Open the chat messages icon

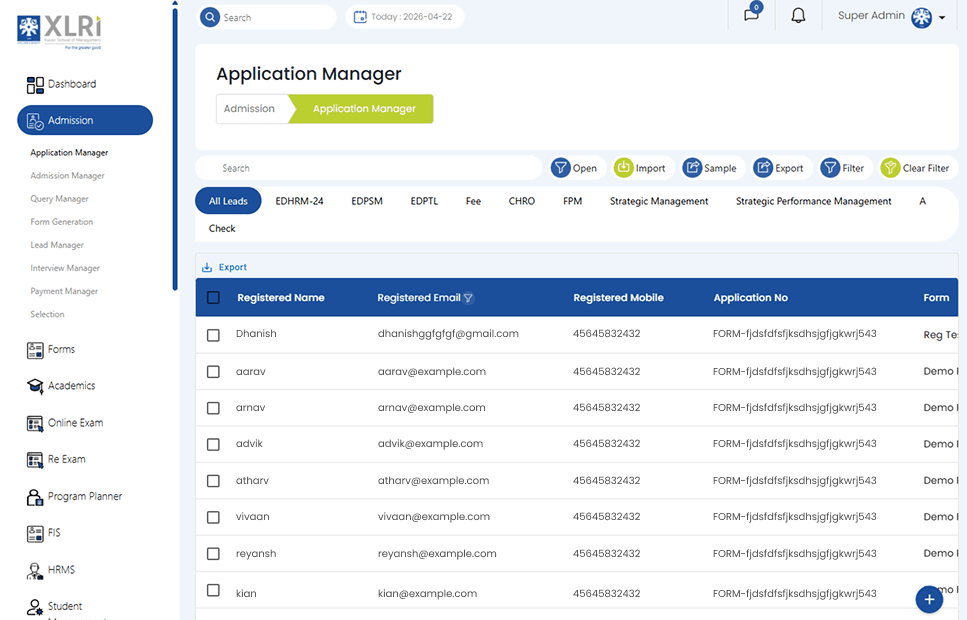(751, 14)
